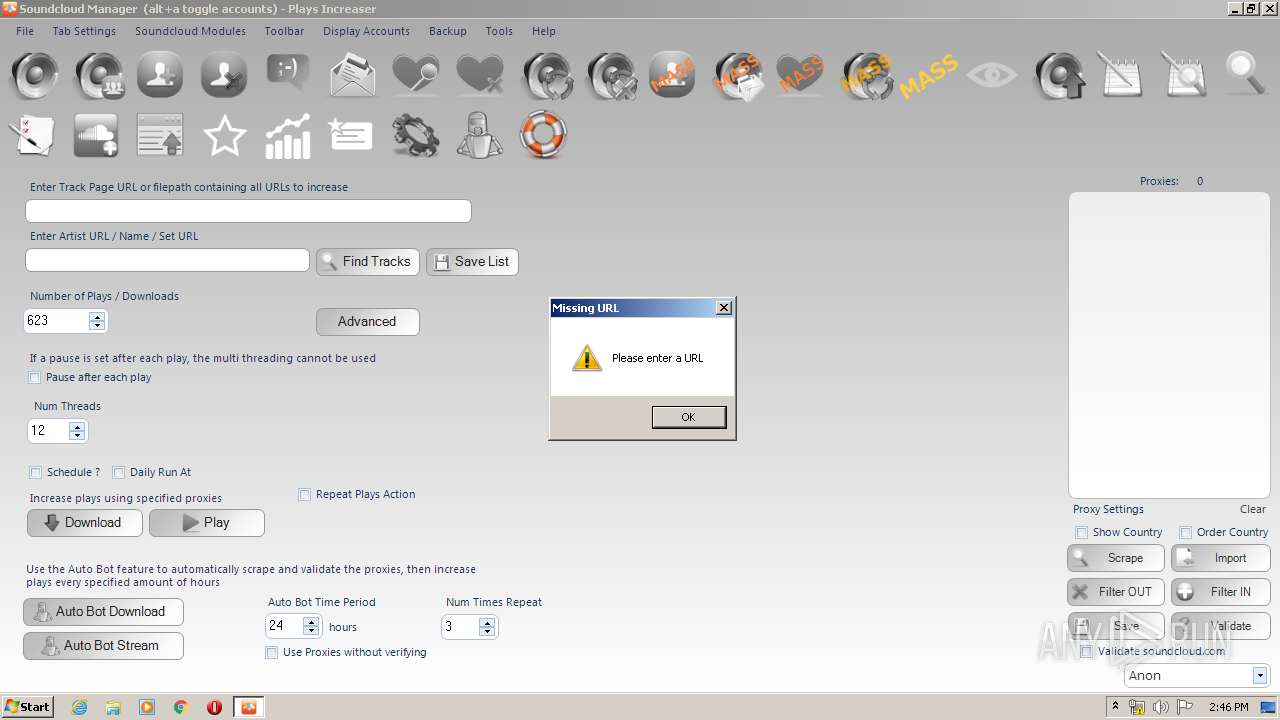Dismiss Missing URL dialog with OK

(689, 417)
